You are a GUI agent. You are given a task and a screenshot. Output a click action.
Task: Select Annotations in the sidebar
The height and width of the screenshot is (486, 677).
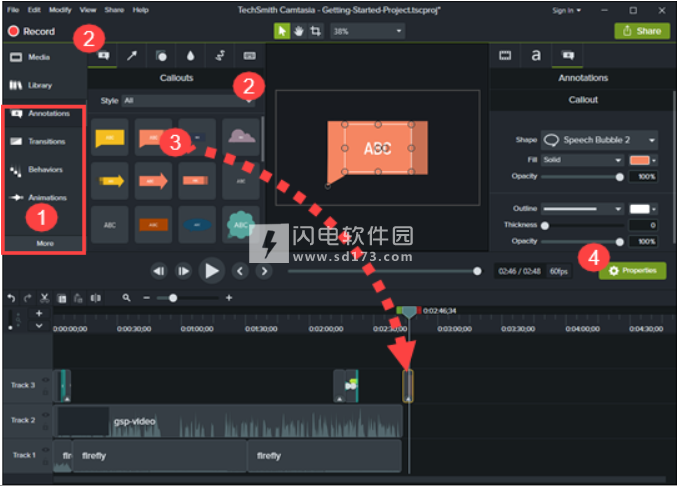pyautogui.click(x=43, y=114)
